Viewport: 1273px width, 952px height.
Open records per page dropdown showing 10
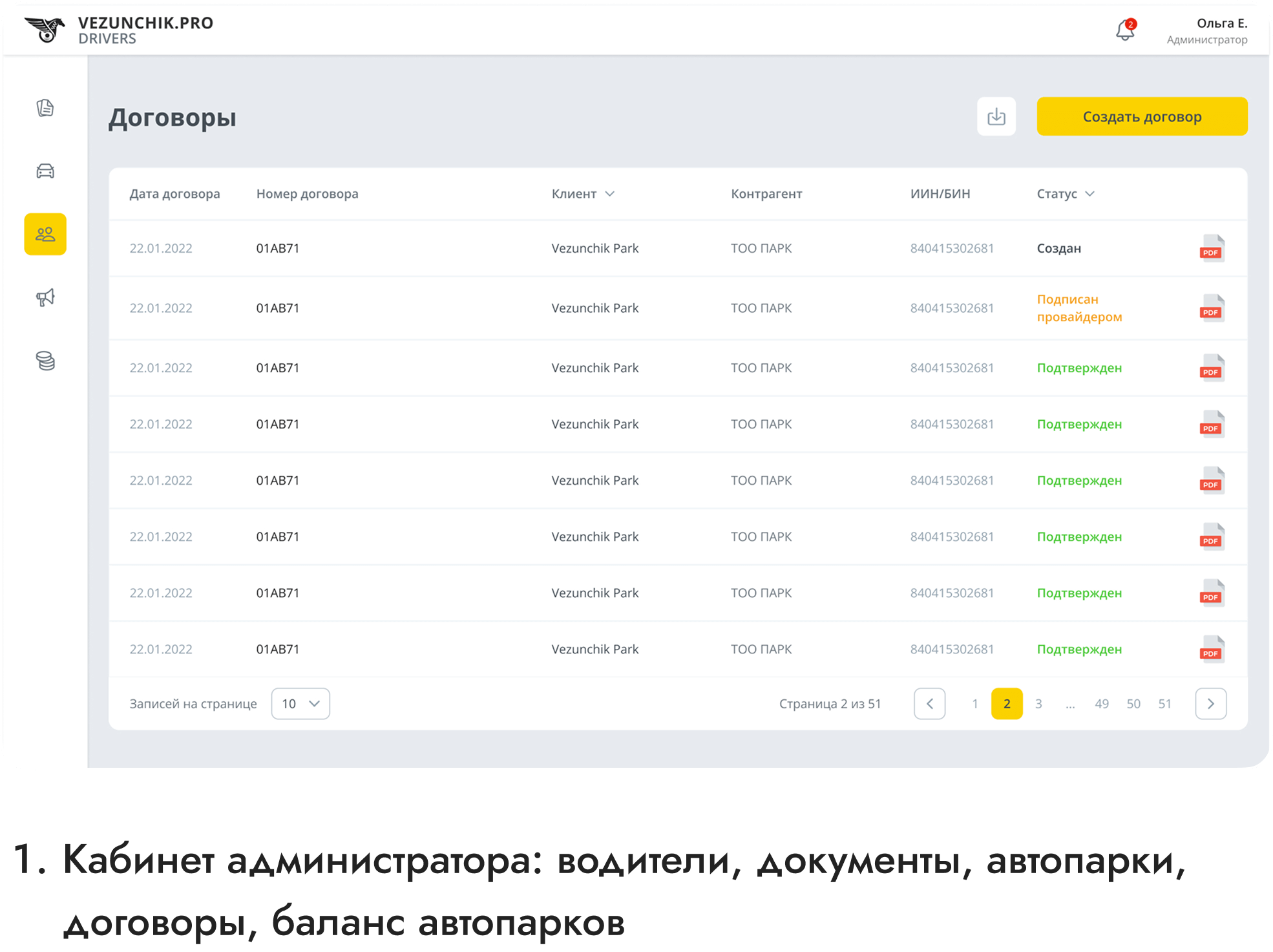click(x=300, y=703)
